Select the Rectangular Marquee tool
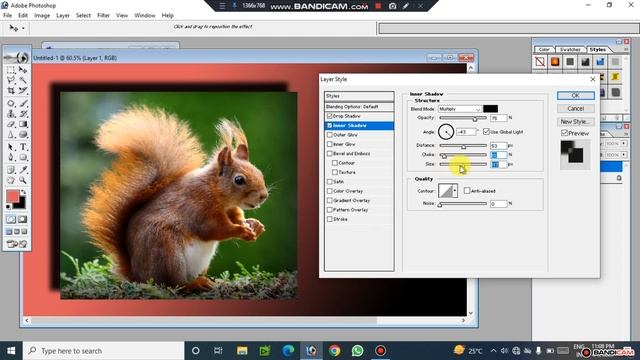 tap(11, 70)
